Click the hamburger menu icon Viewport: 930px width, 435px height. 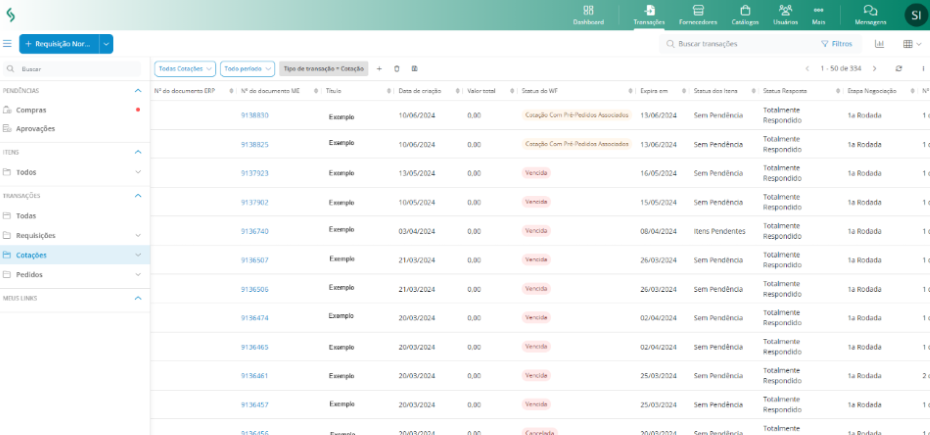click(x=7, y=44)
